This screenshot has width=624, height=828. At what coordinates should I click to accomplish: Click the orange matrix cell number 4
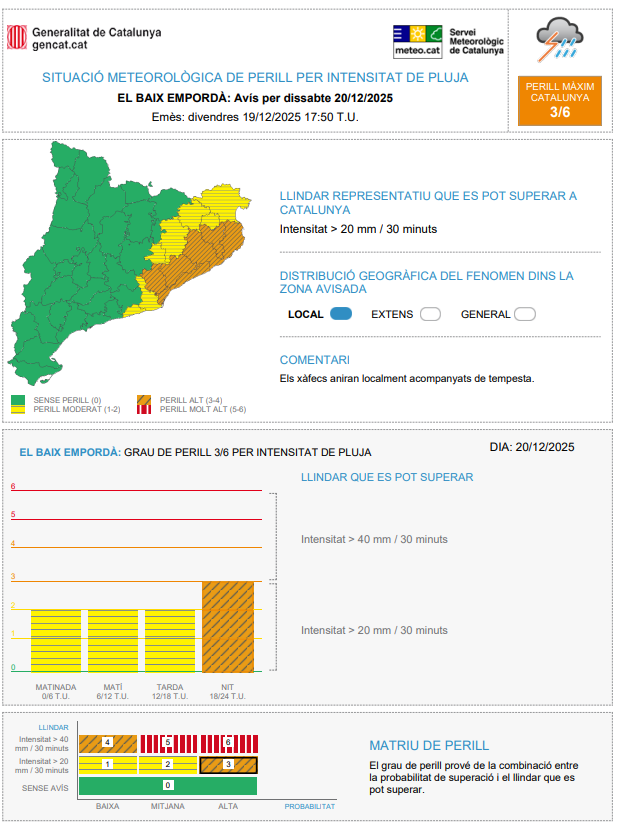click(107, 743)
